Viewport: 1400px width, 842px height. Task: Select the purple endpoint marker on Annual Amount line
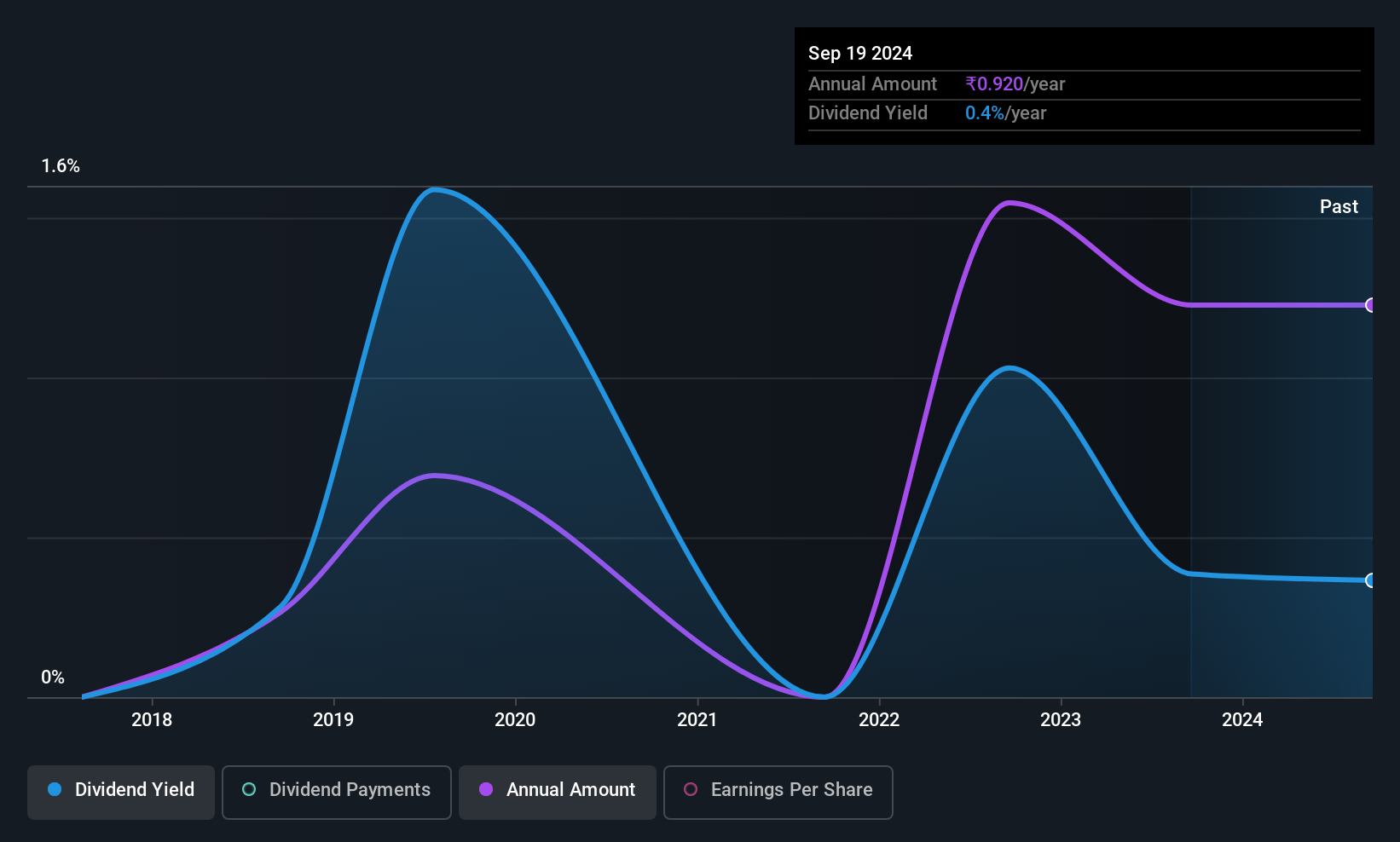coord(1370,305)
